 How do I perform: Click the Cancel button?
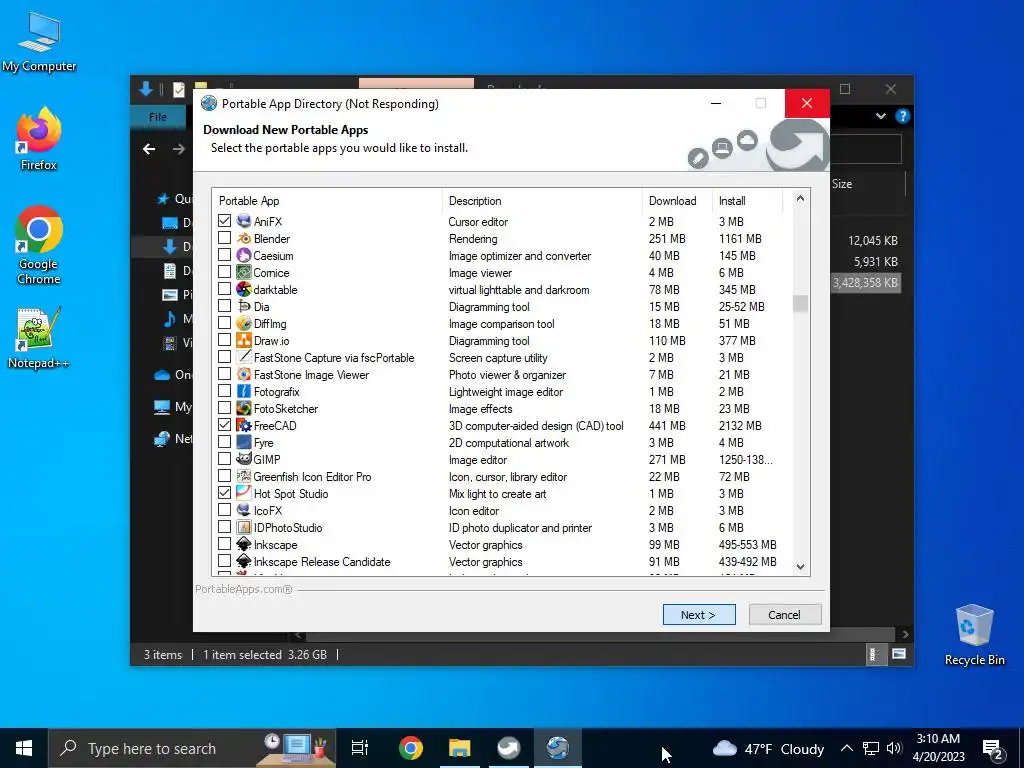(x=784, y=615)
